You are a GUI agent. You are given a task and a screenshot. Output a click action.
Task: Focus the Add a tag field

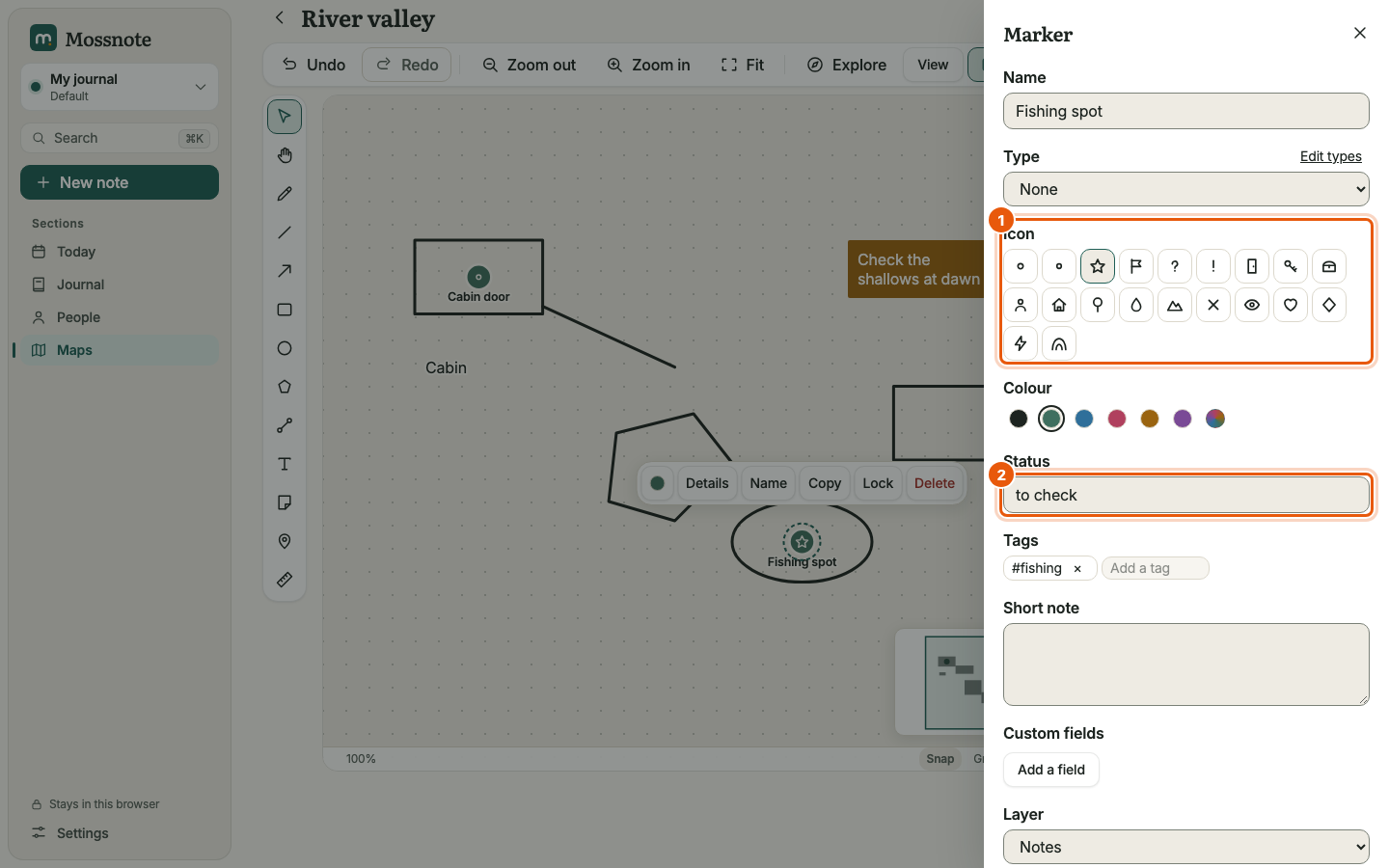click(1156, 568)
